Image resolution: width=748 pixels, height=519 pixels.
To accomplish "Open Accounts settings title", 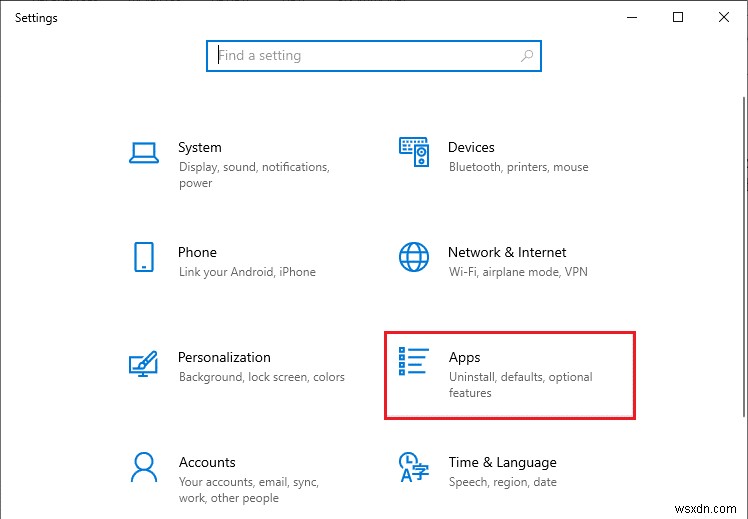I will point(207,462).
